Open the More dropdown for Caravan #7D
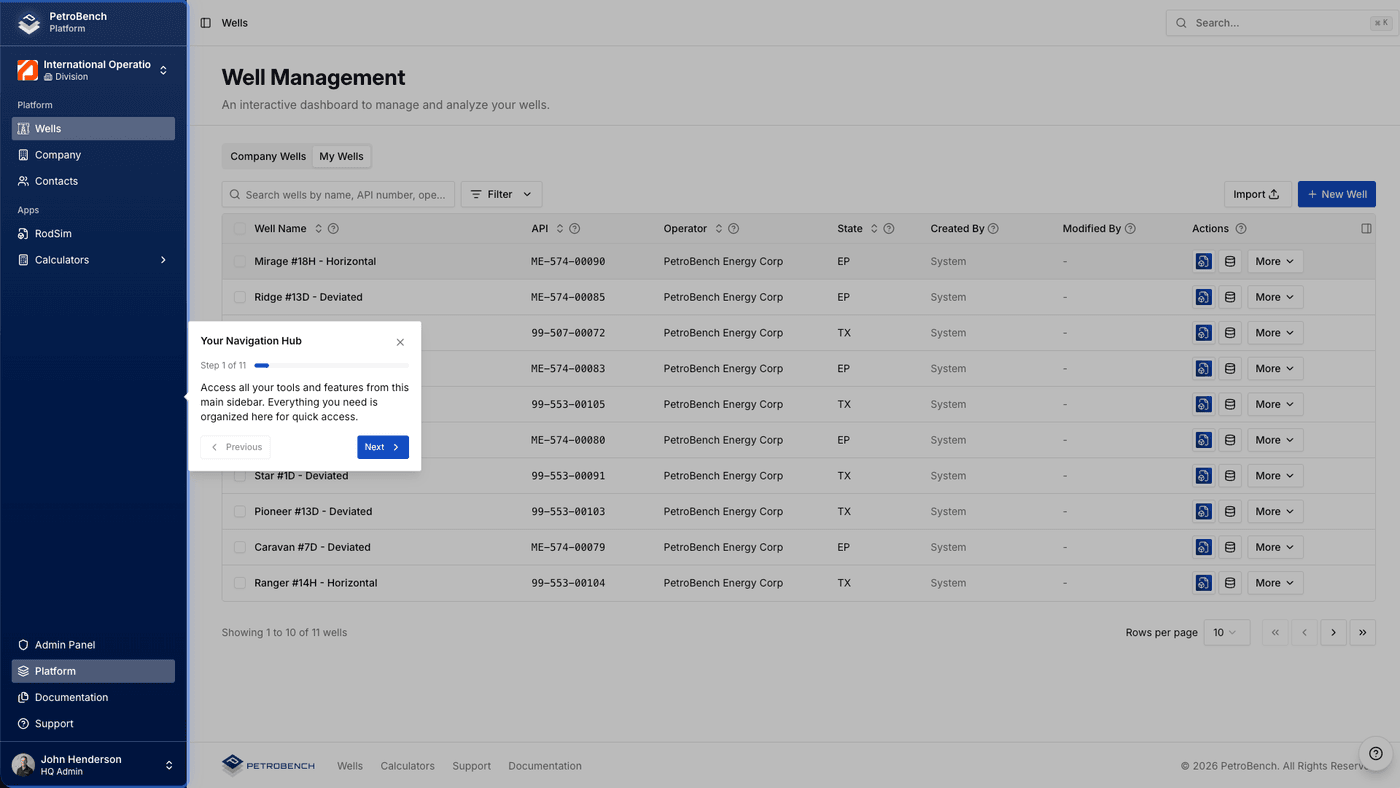The height and width of the screenshot is (788, 1400). 1274,547
